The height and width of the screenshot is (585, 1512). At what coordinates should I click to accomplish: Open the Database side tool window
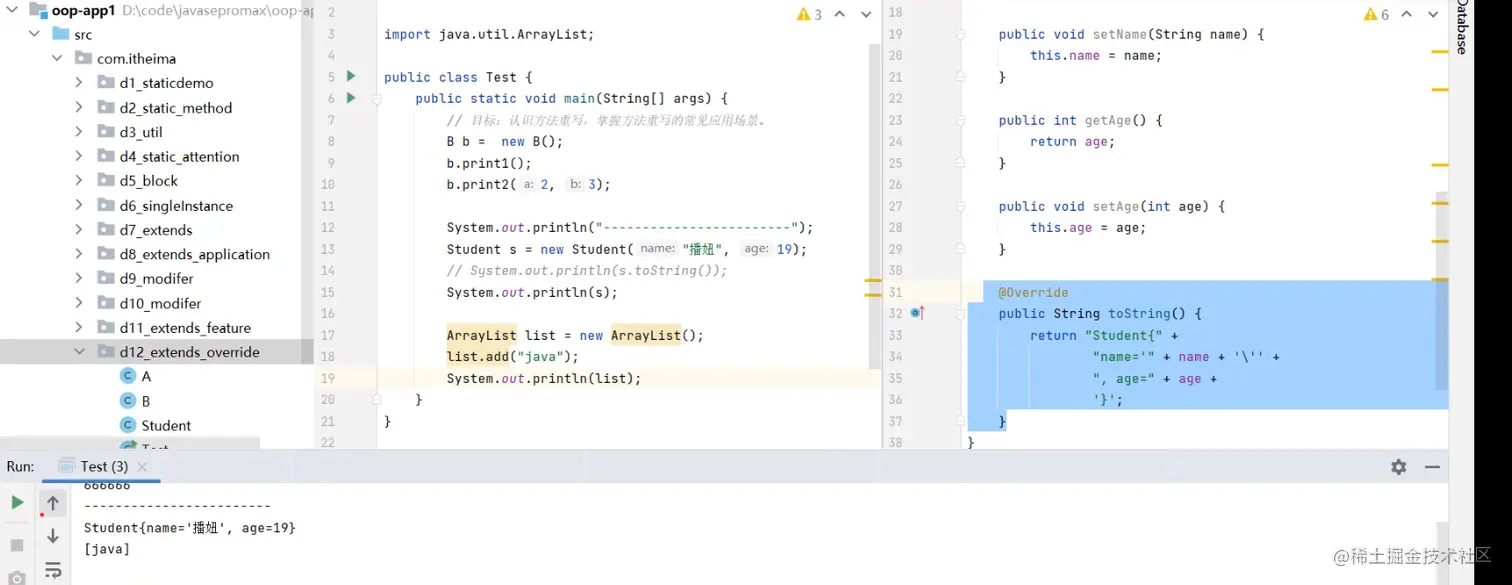[x=1462, y=28]
